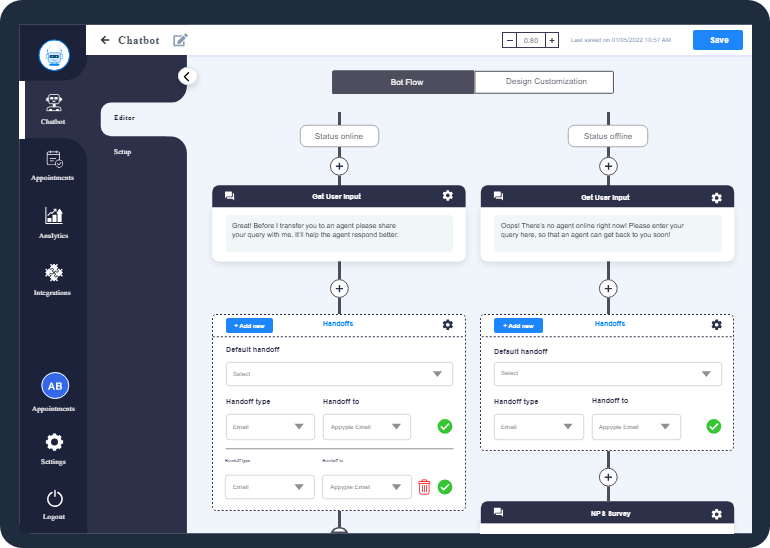Decrease zoom with minus button
This screenshot has width=770, height=548.
510,40
